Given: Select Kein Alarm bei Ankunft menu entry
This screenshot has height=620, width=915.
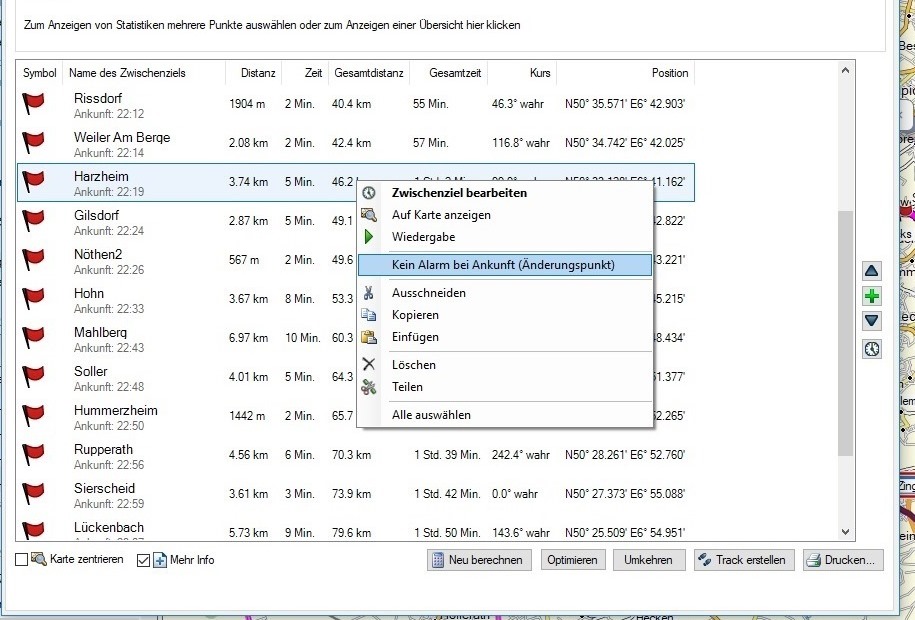Looking at the screenshot, I should point(503,265).
